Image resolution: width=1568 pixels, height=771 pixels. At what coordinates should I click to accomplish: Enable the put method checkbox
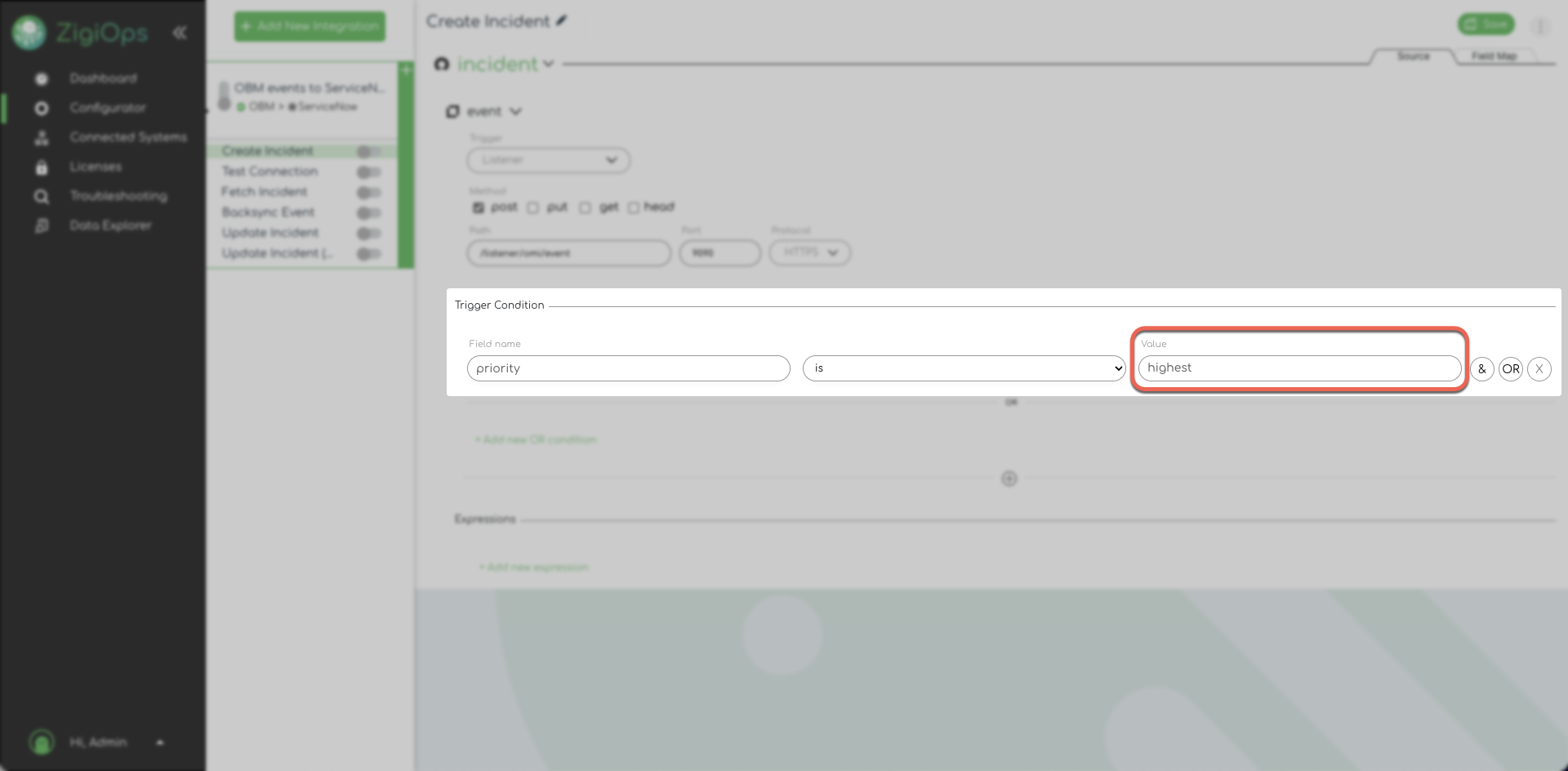click(533, 208)
